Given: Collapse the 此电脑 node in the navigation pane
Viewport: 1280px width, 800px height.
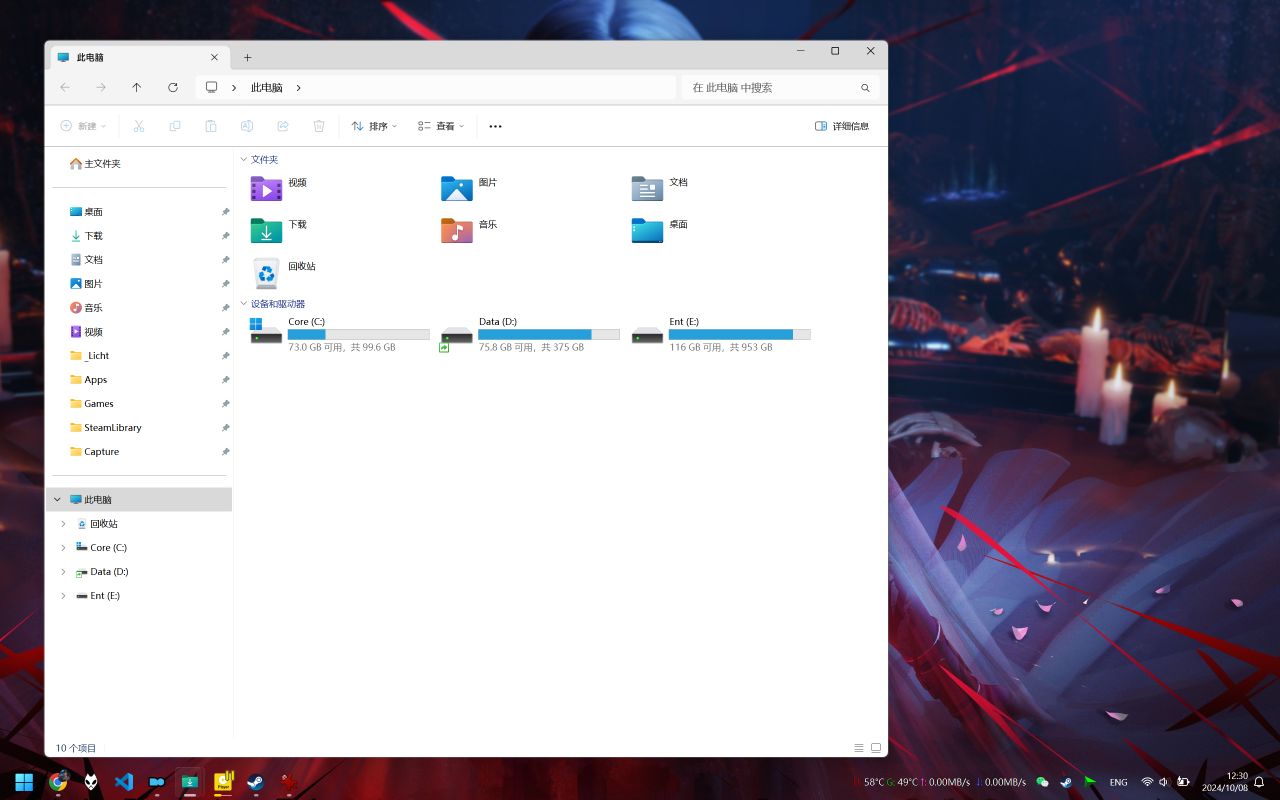Looking at the screenshot, I should coord(57,499).
